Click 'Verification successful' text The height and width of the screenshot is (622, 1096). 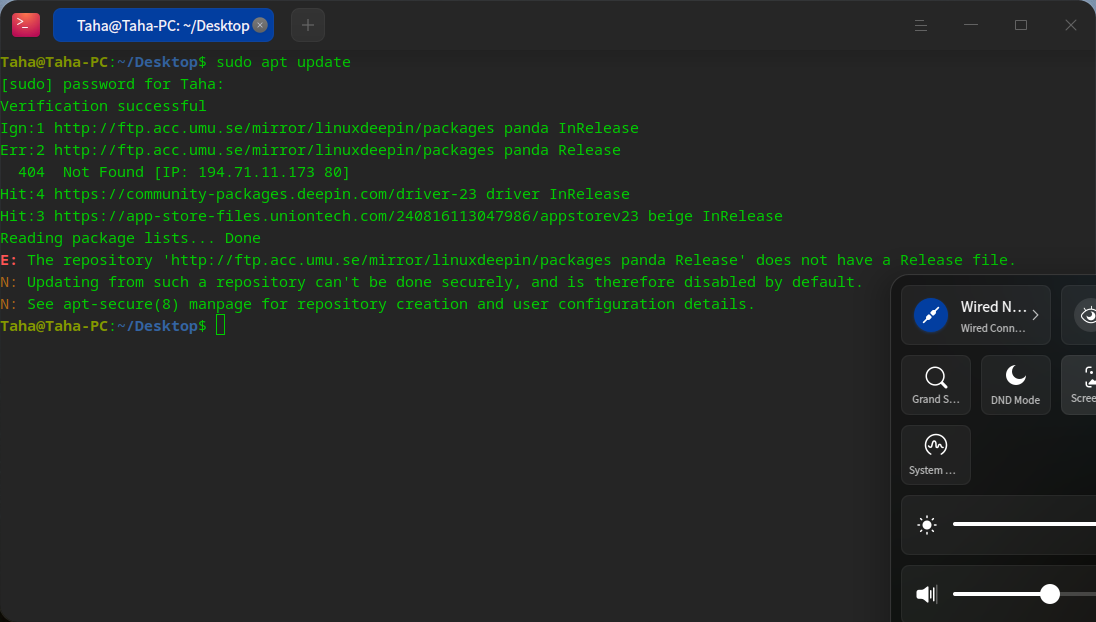pos(103,106)
